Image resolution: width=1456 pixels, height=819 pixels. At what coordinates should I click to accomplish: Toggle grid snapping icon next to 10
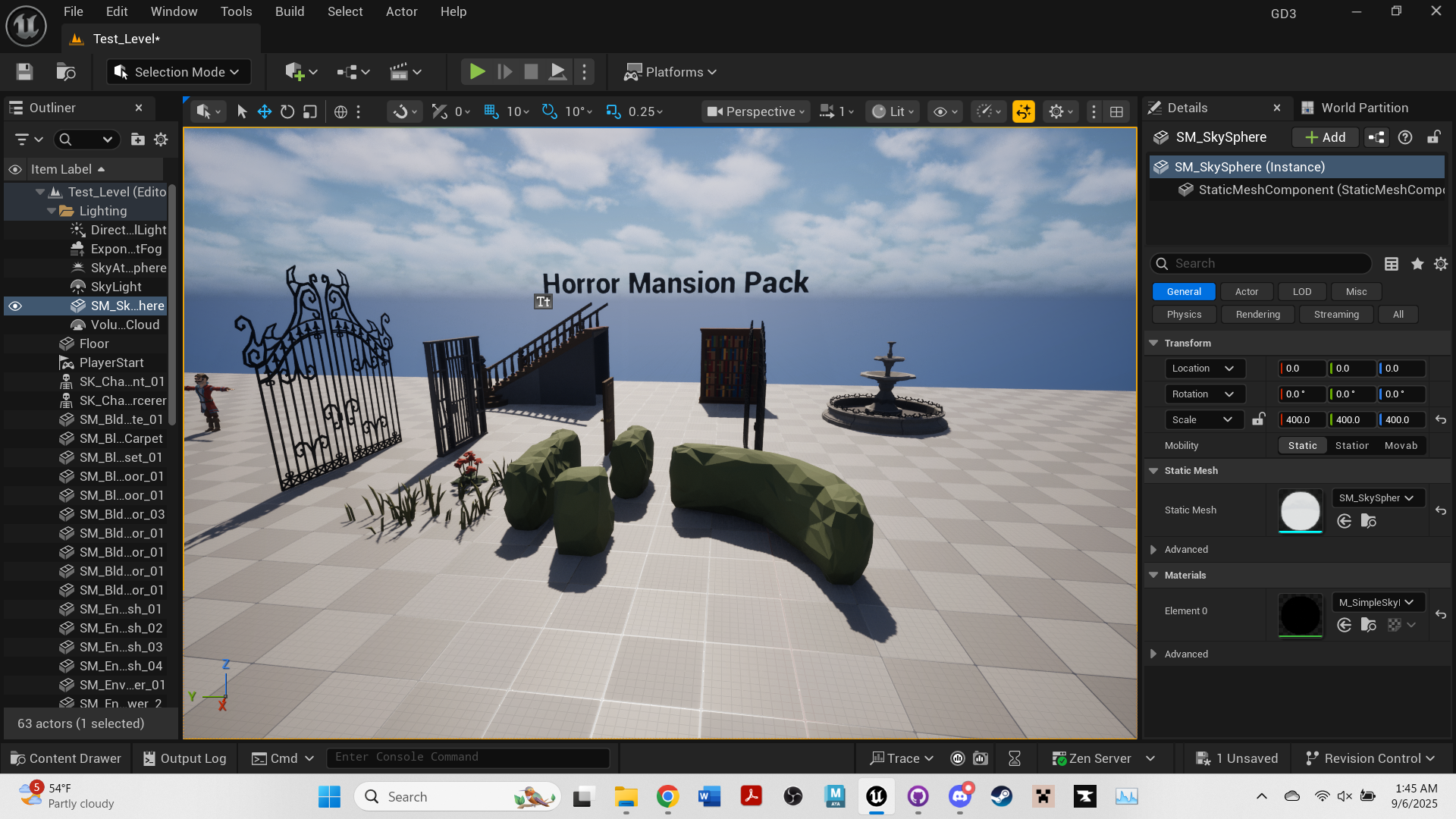pos(491,111)
